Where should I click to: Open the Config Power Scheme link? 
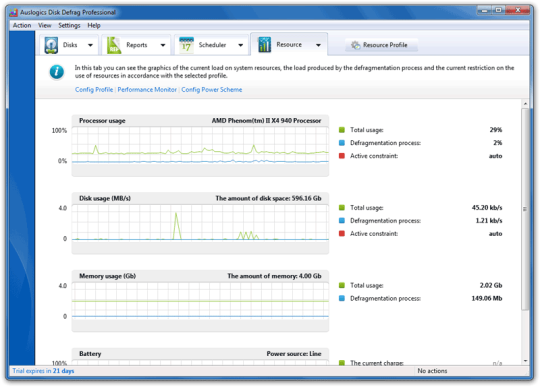click(211, 90)
